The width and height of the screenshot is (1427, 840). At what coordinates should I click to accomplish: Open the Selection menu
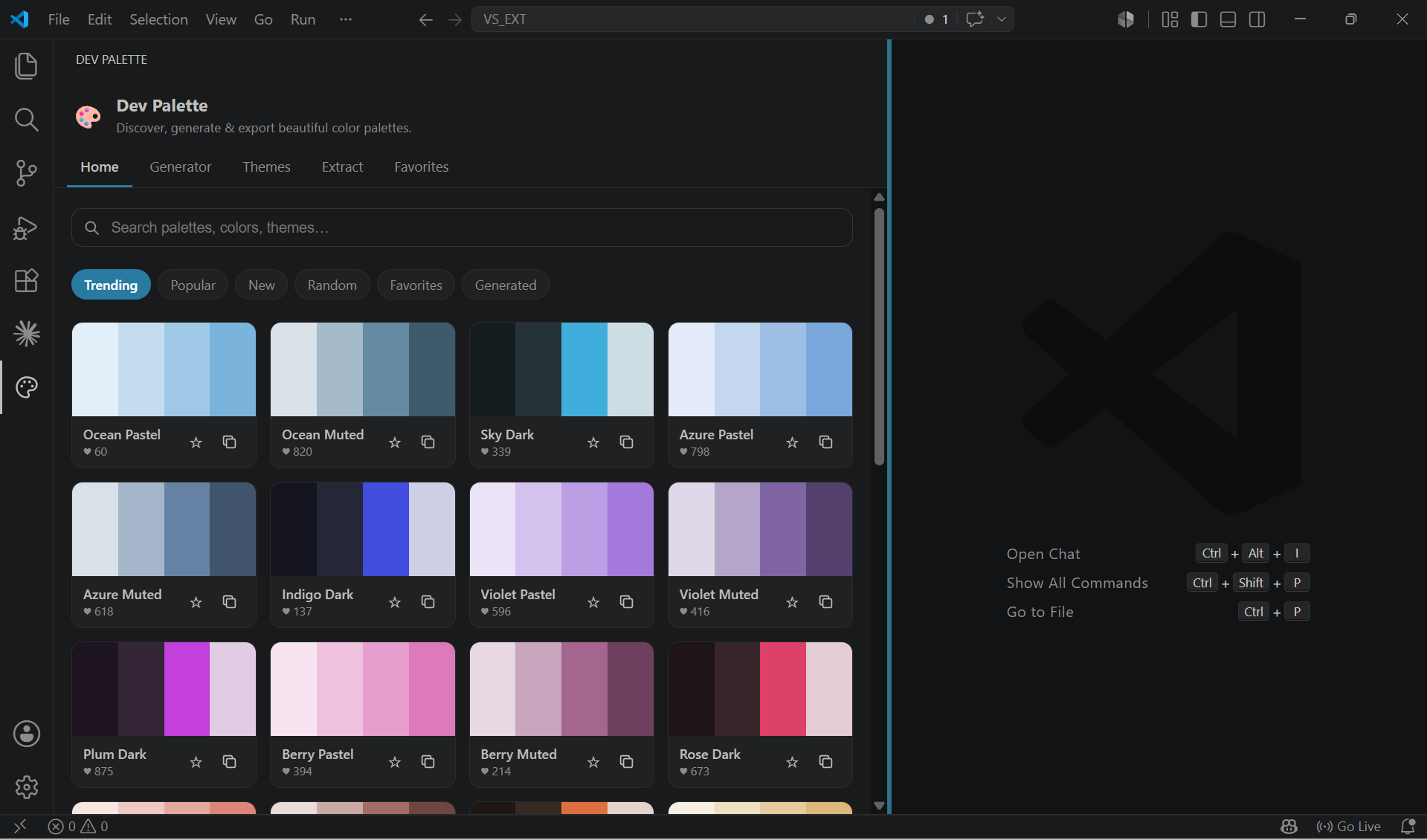(x=158, y=19)
